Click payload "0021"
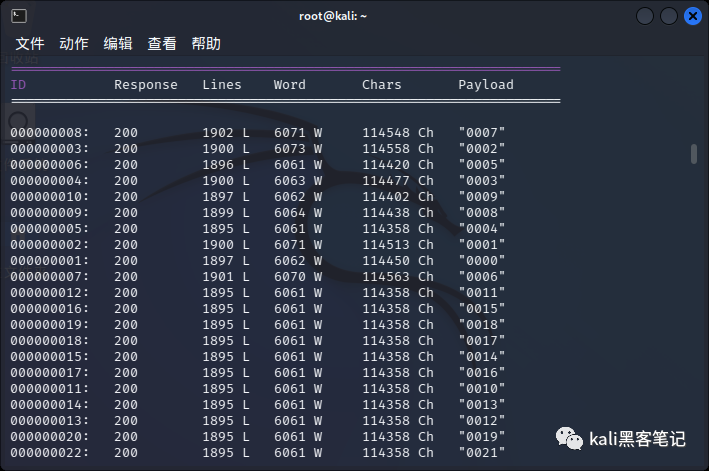This screenshot has width=709, height=471. [482, 452]
